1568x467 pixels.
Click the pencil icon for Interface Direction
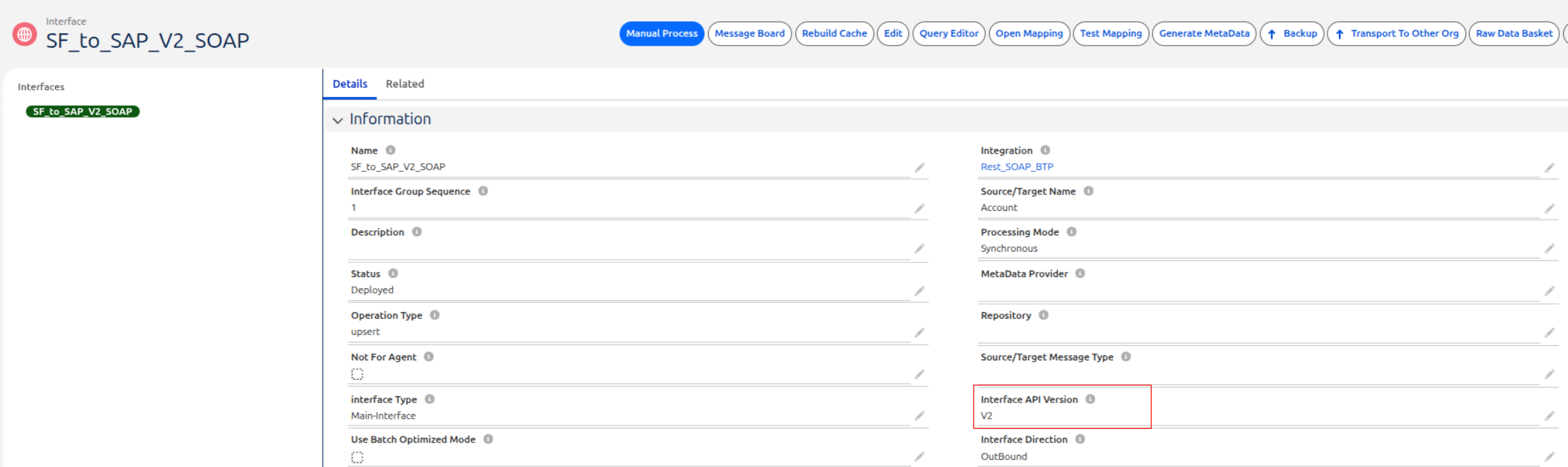[x=1550, y=457]
